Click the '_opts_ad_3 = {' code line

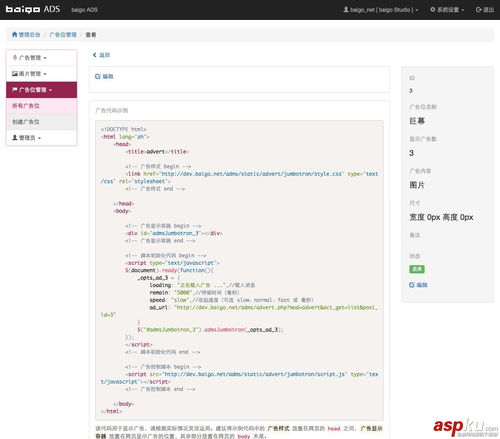coord(159,277)
